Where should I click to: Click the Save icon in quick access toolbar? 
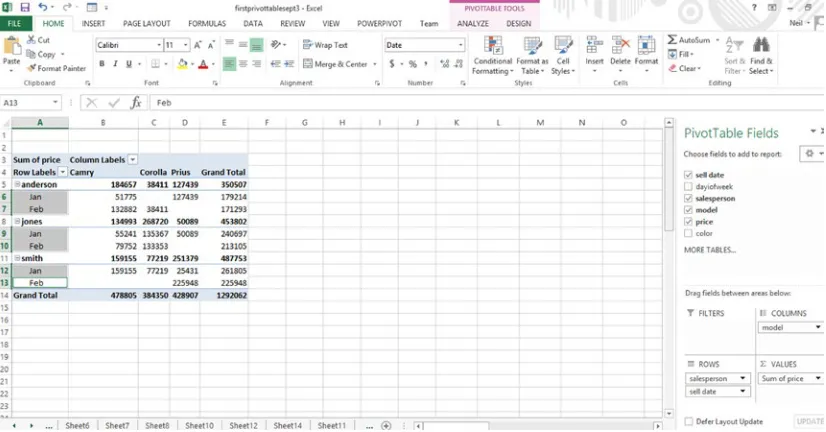[x=25, y=7]
